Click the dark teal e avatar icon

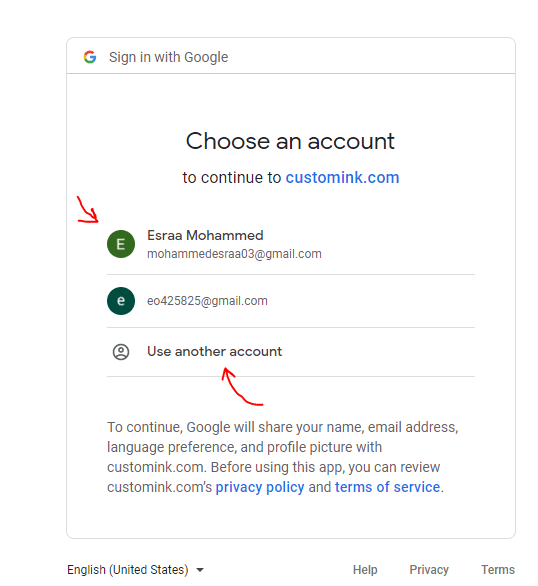coord(121,301)
